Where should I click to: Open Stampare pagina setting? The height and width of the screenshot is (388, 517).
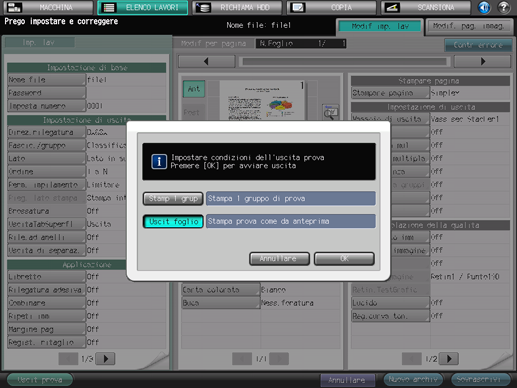390,93
